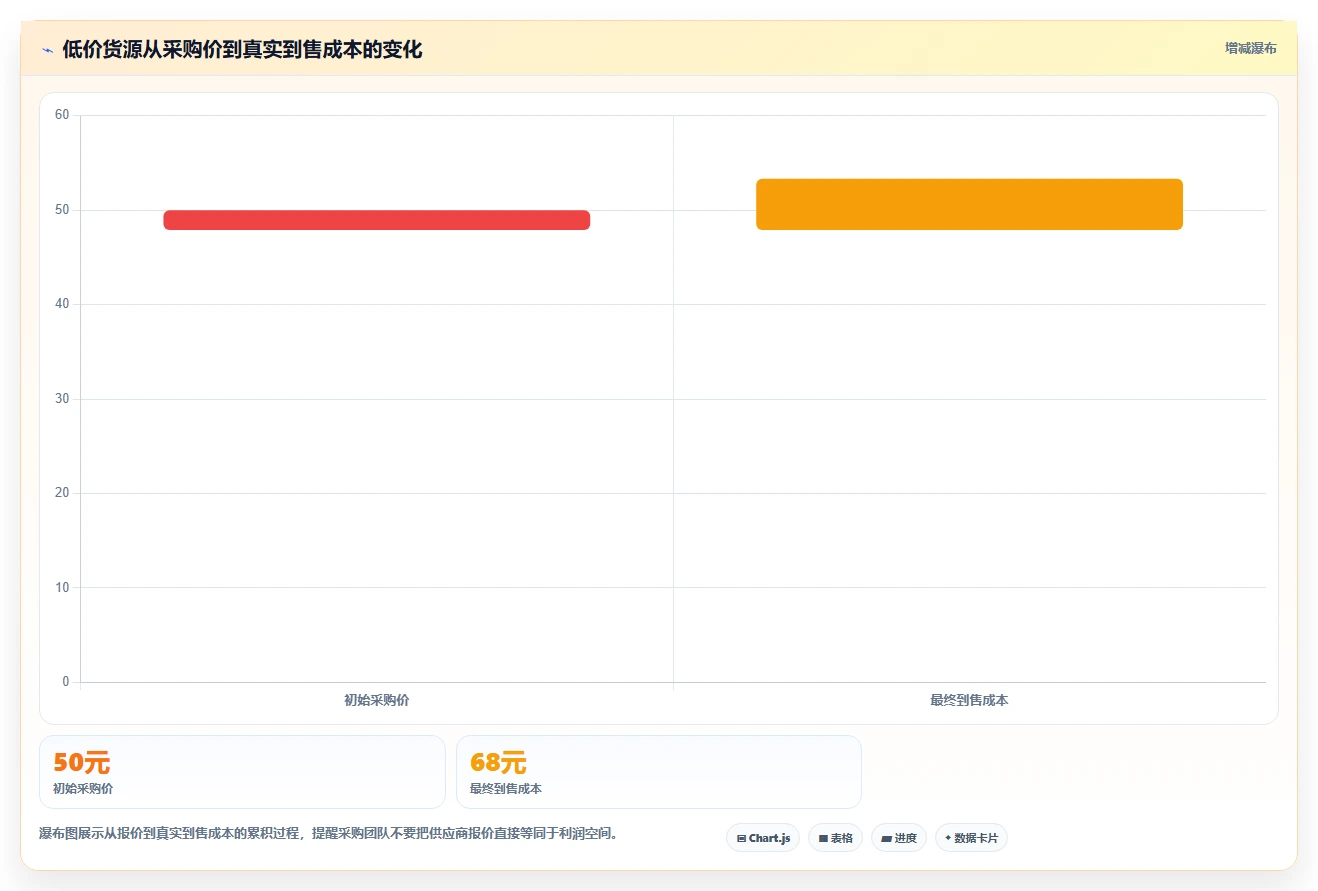Click the red 初始采购价 bar
Screen dimensions: 1318x891
pos(377,220)
